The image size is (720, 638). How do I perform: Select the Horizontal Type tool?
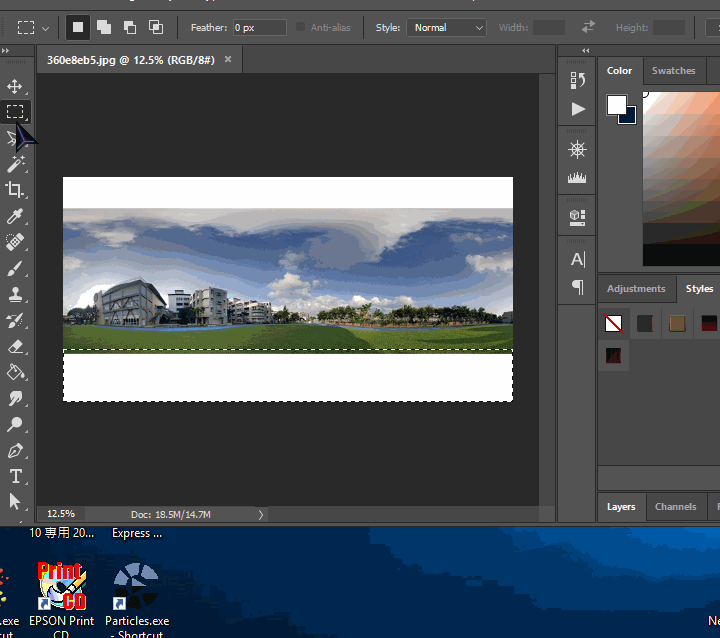pos(15,476)
